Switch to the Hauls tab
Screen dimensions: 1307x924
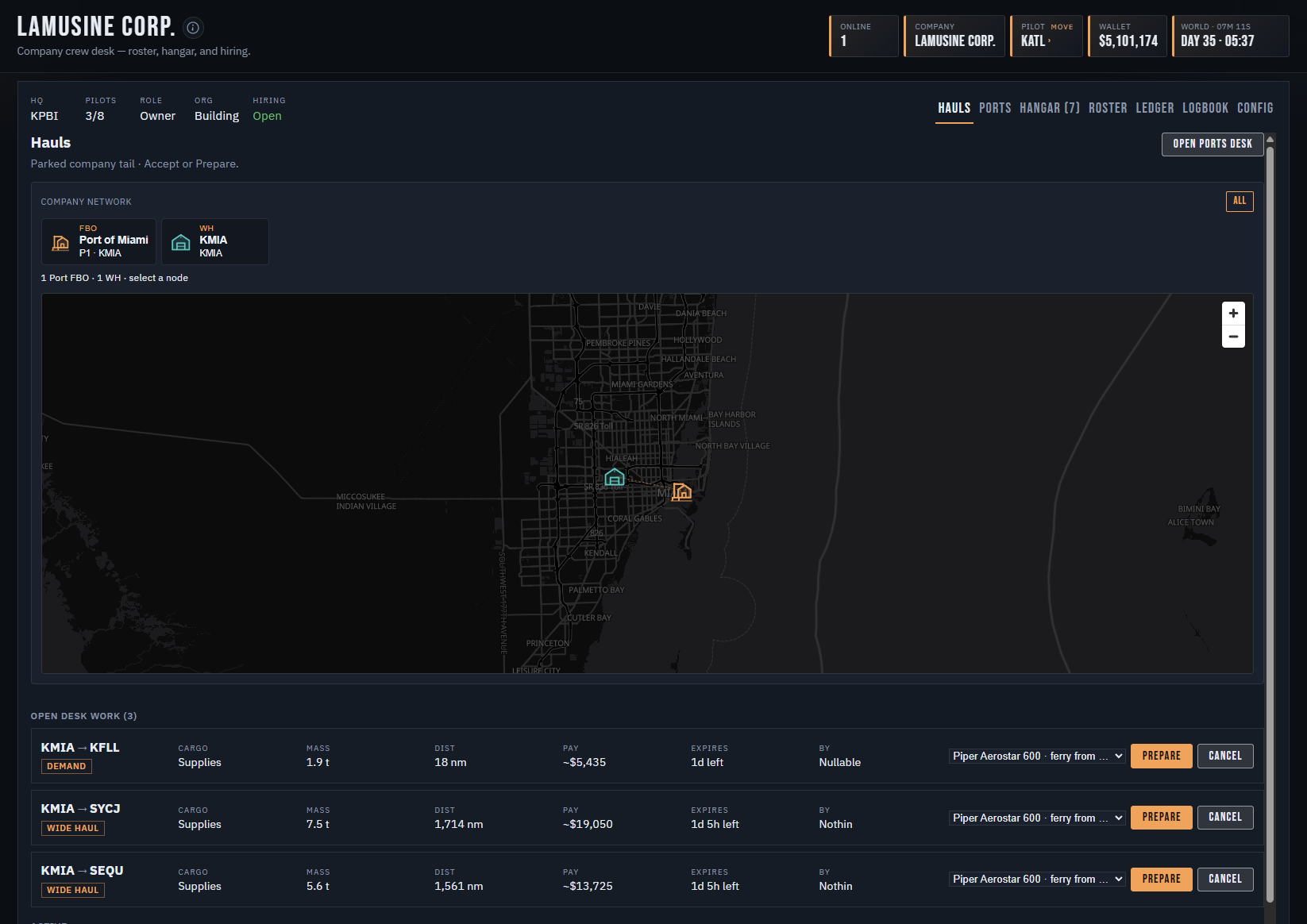954,108
